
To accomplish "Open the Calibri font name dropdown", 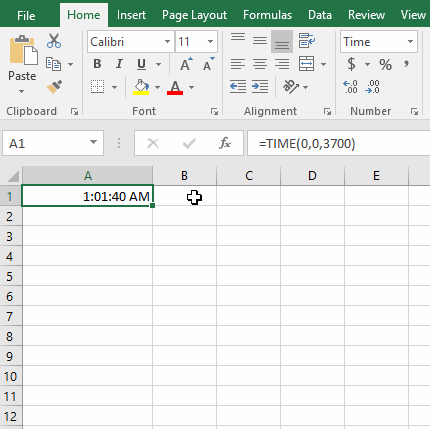I will click(167, 42).
